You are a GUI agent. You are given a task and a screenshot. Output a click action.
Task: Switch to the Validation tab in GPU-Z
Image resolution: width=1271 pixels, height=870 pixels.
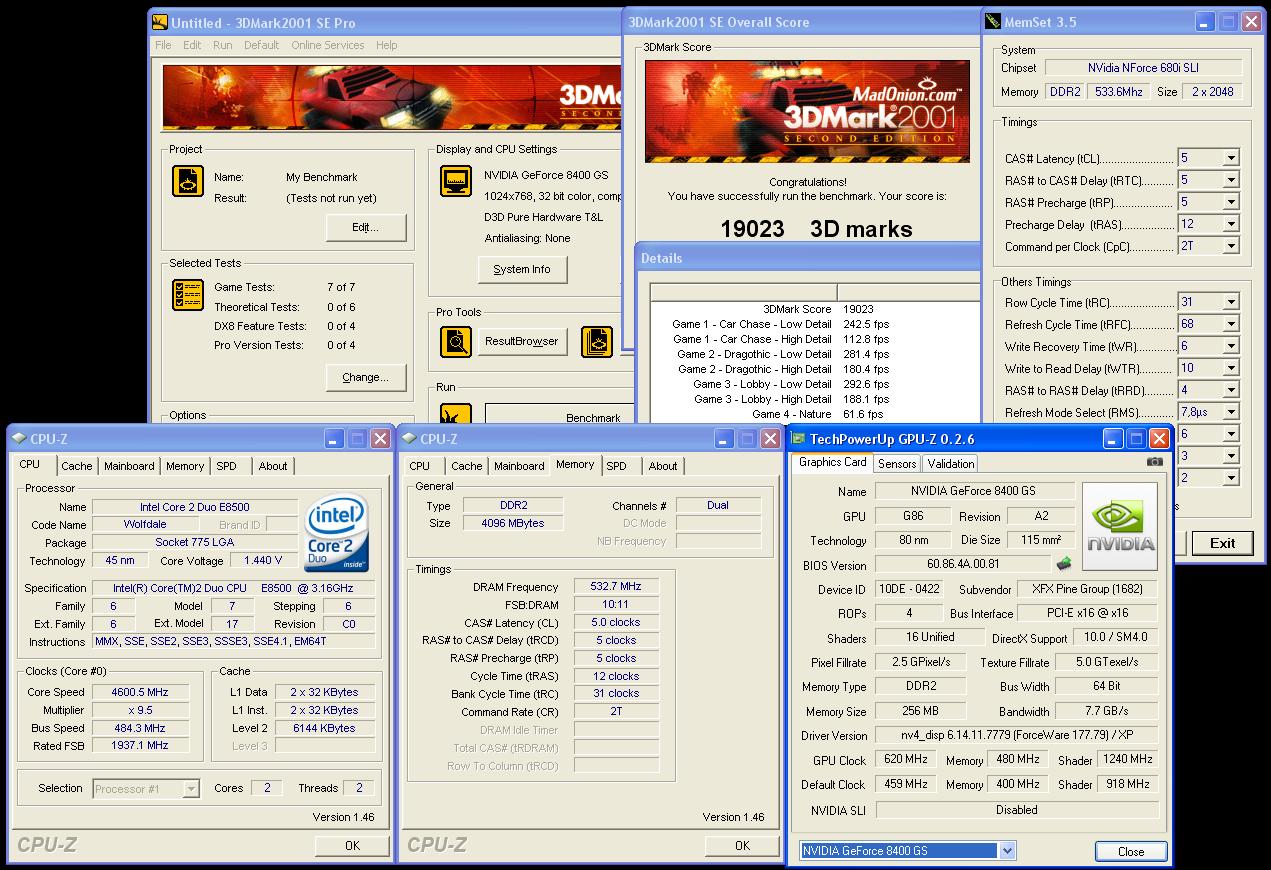pyautogui.click(x=950, y=464)
